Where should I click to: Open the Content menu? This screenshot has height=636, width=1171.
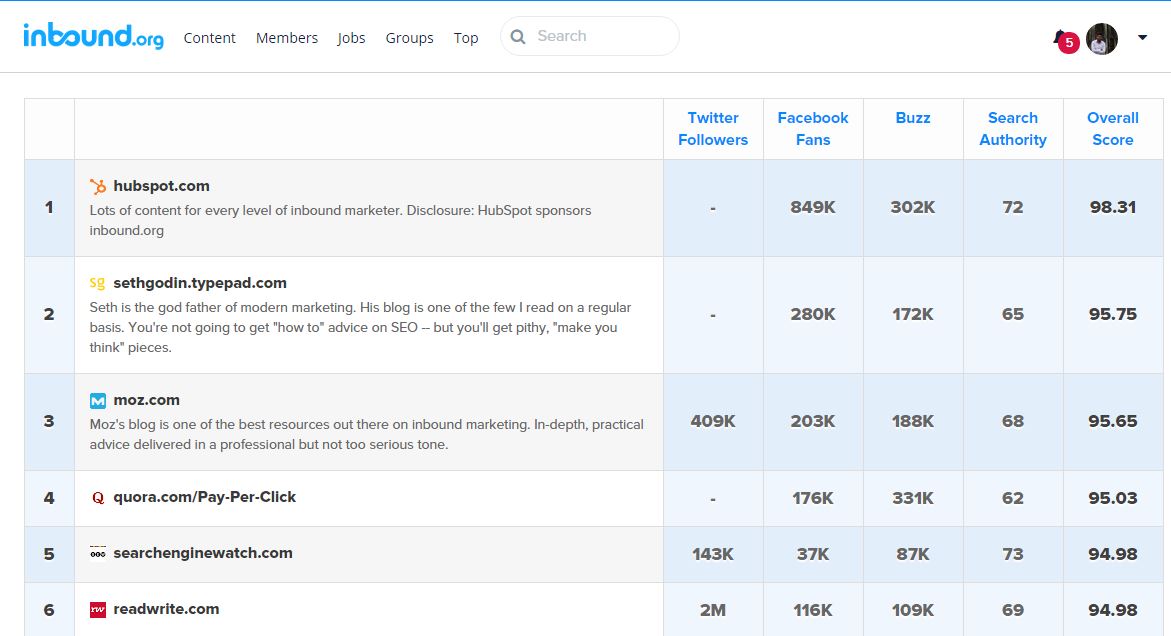(209, 38)
